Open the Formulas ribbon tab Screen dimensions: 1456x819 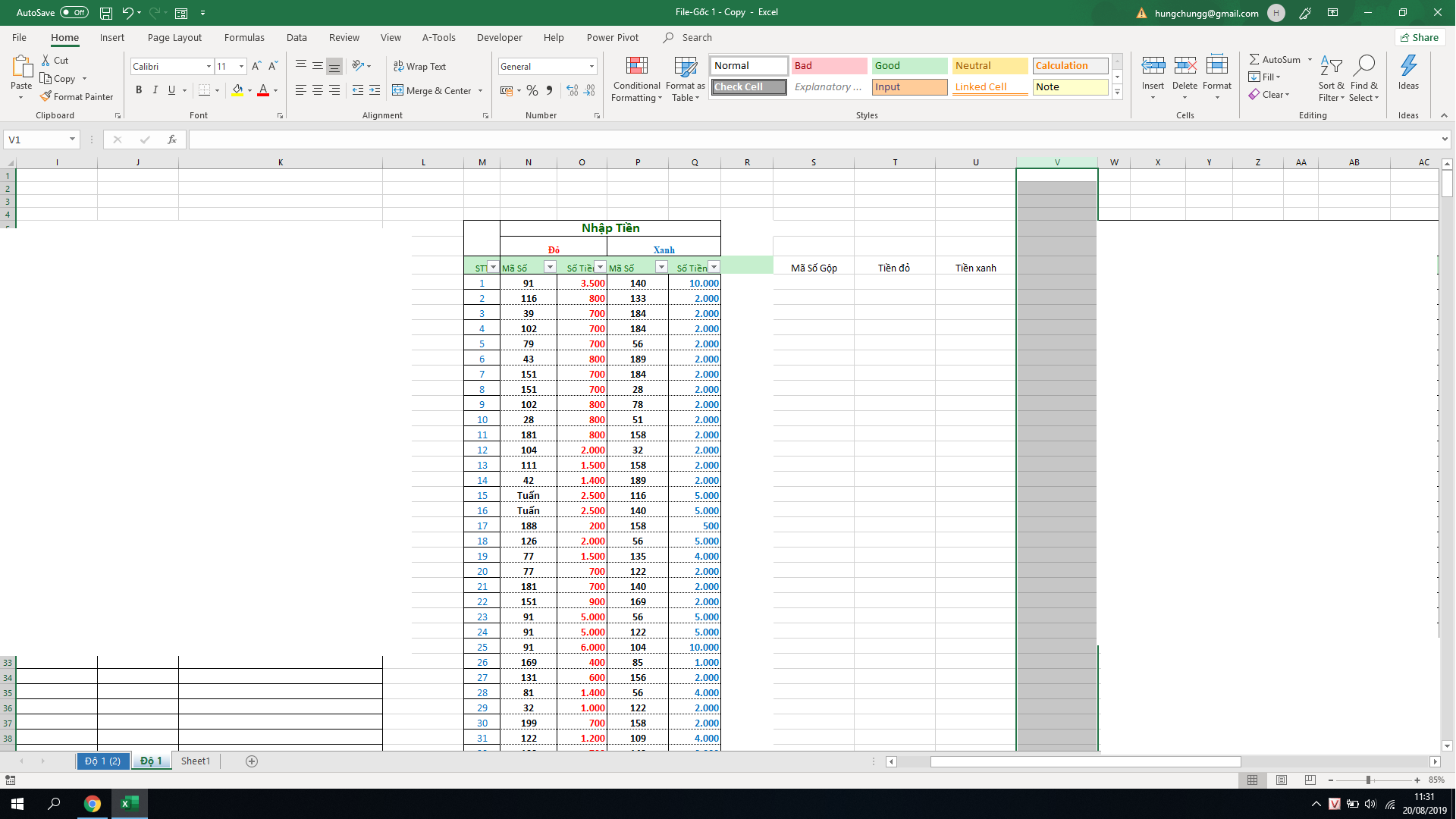click(x=244, y=37)
